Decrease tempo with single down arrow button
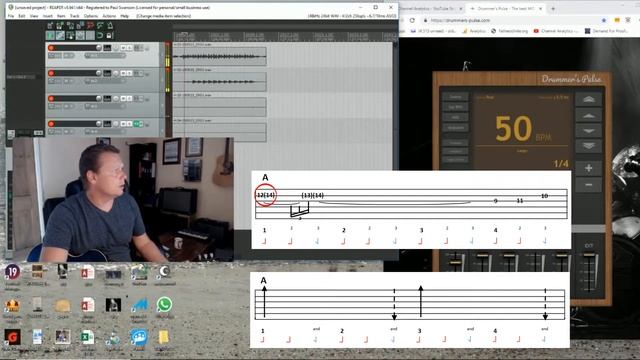Viewport: 640px width, 360px height. (588, 131)
